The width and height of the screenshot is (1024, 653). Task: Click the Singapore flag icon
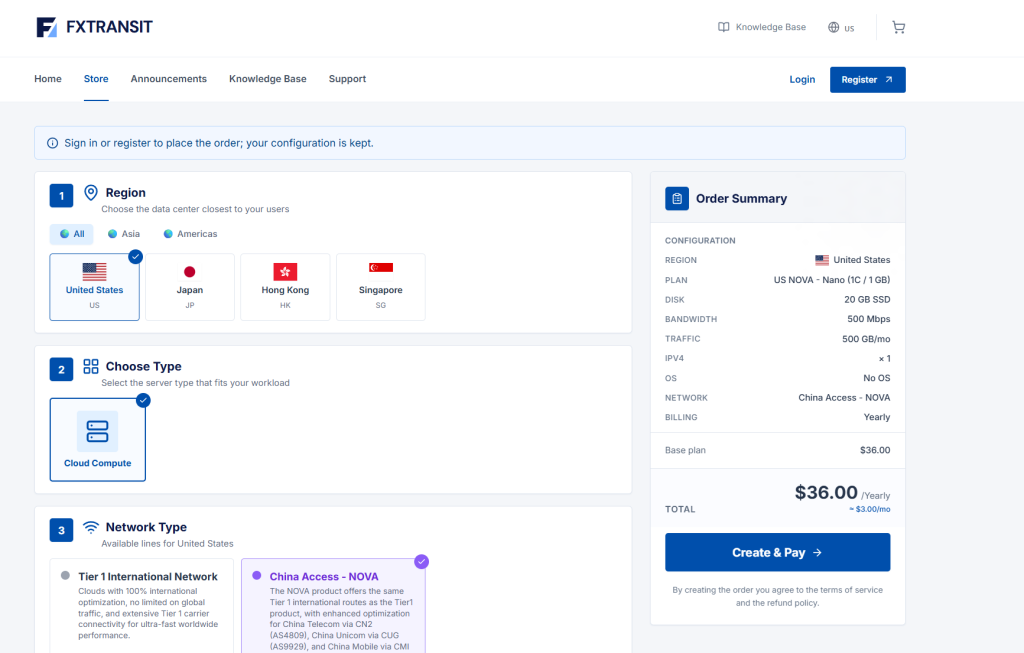[381, 268]
